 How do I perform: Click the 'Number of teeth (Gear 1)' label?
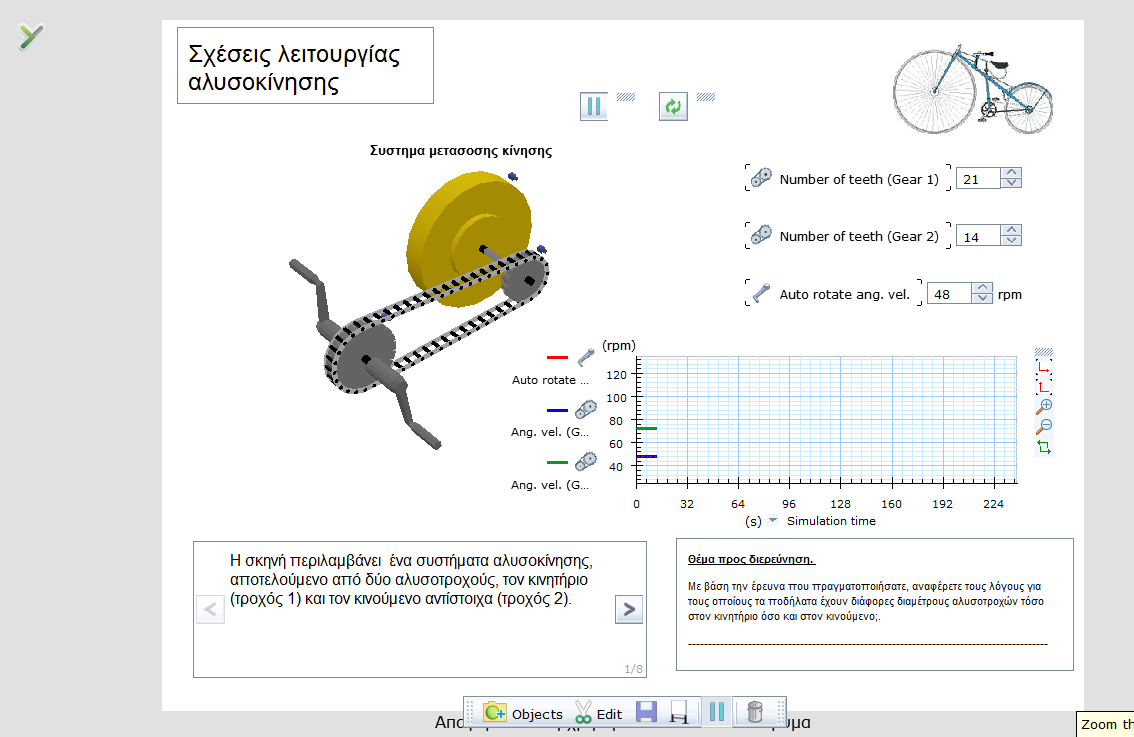(859, 179)
